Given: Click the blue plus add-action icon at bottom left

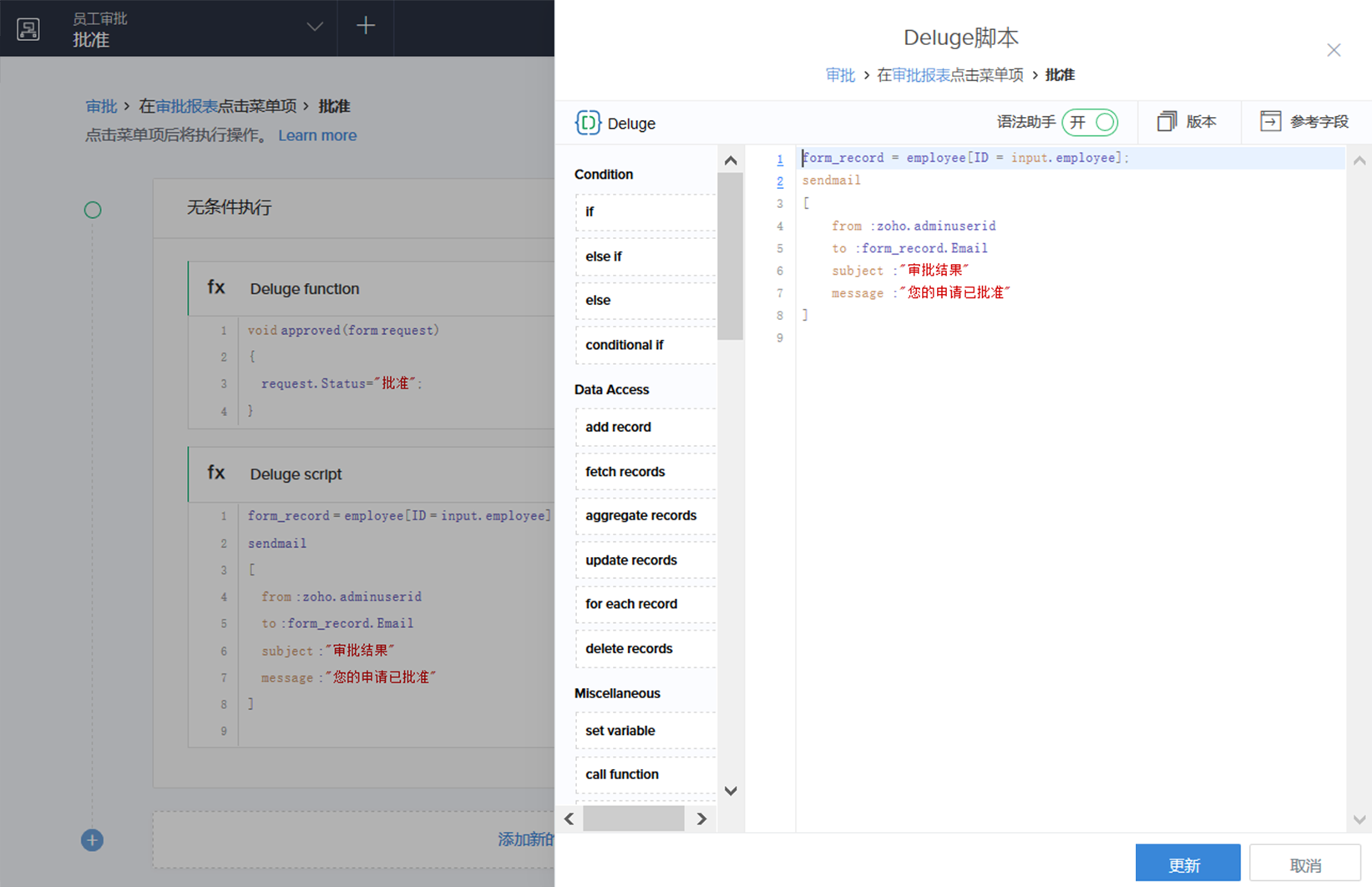Looking at the screenshot, I should click(x=92, y=840).
